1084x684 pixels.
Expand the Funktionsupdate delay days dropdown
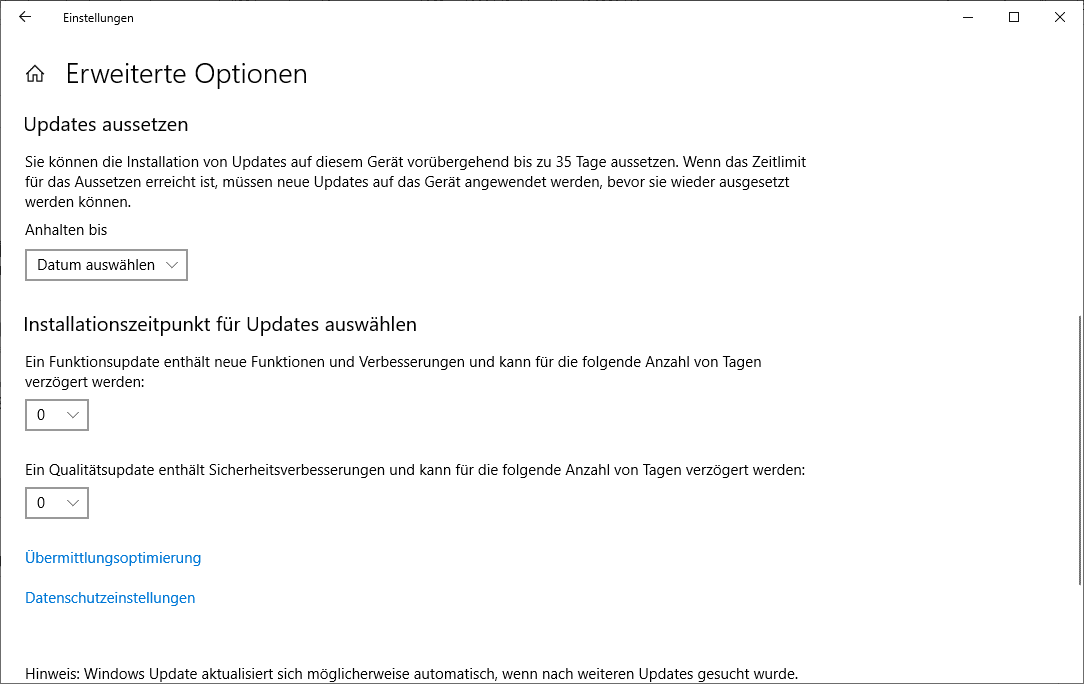pyautogui.click(x=57, y=415)
